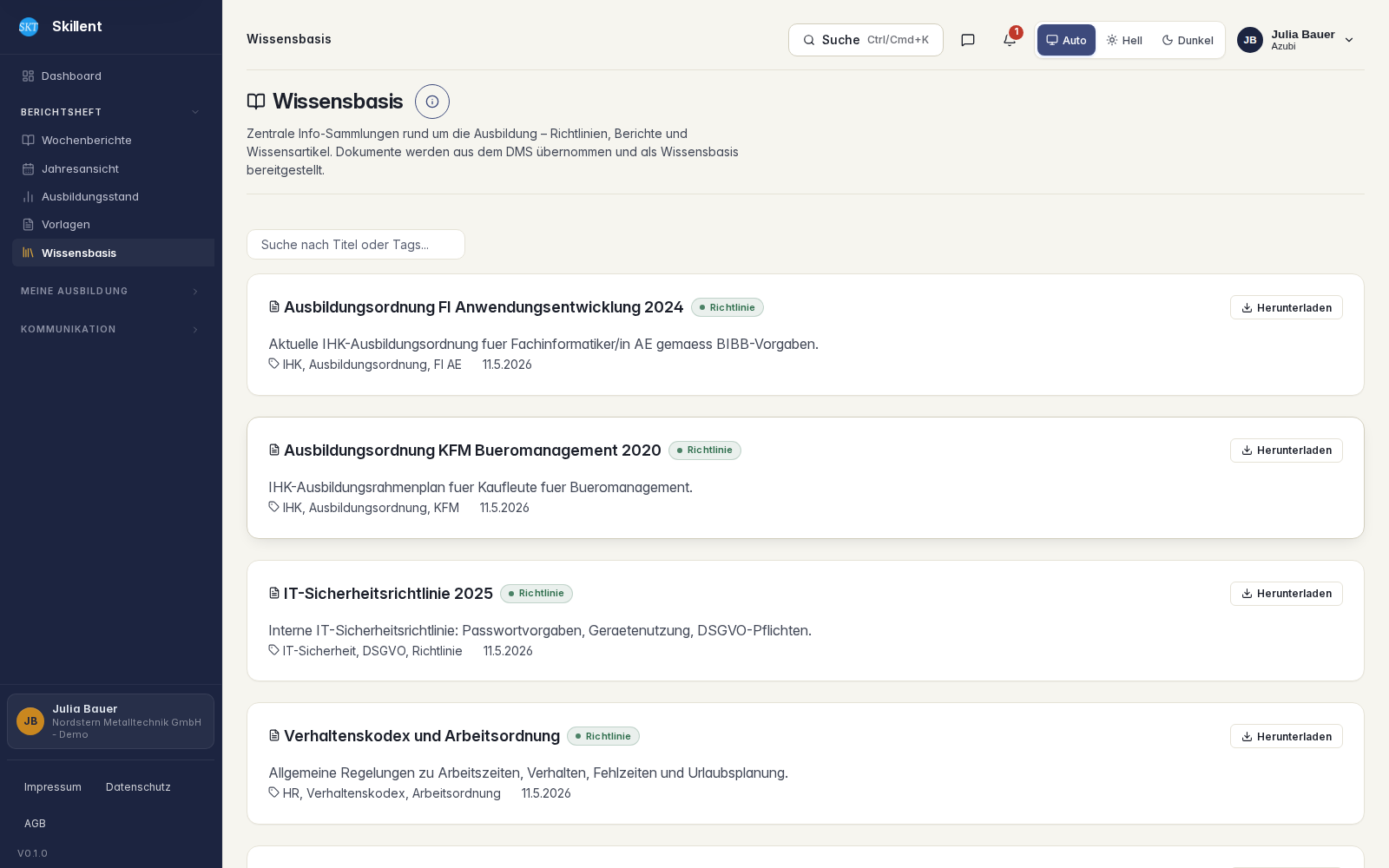Image resolution: width=1389 pixels, height=868 pixels.
Task: Download Ausbildungsordnung KFM Bueromanagement 2020
Action: pyautogui.click(x=1287, y=450)
